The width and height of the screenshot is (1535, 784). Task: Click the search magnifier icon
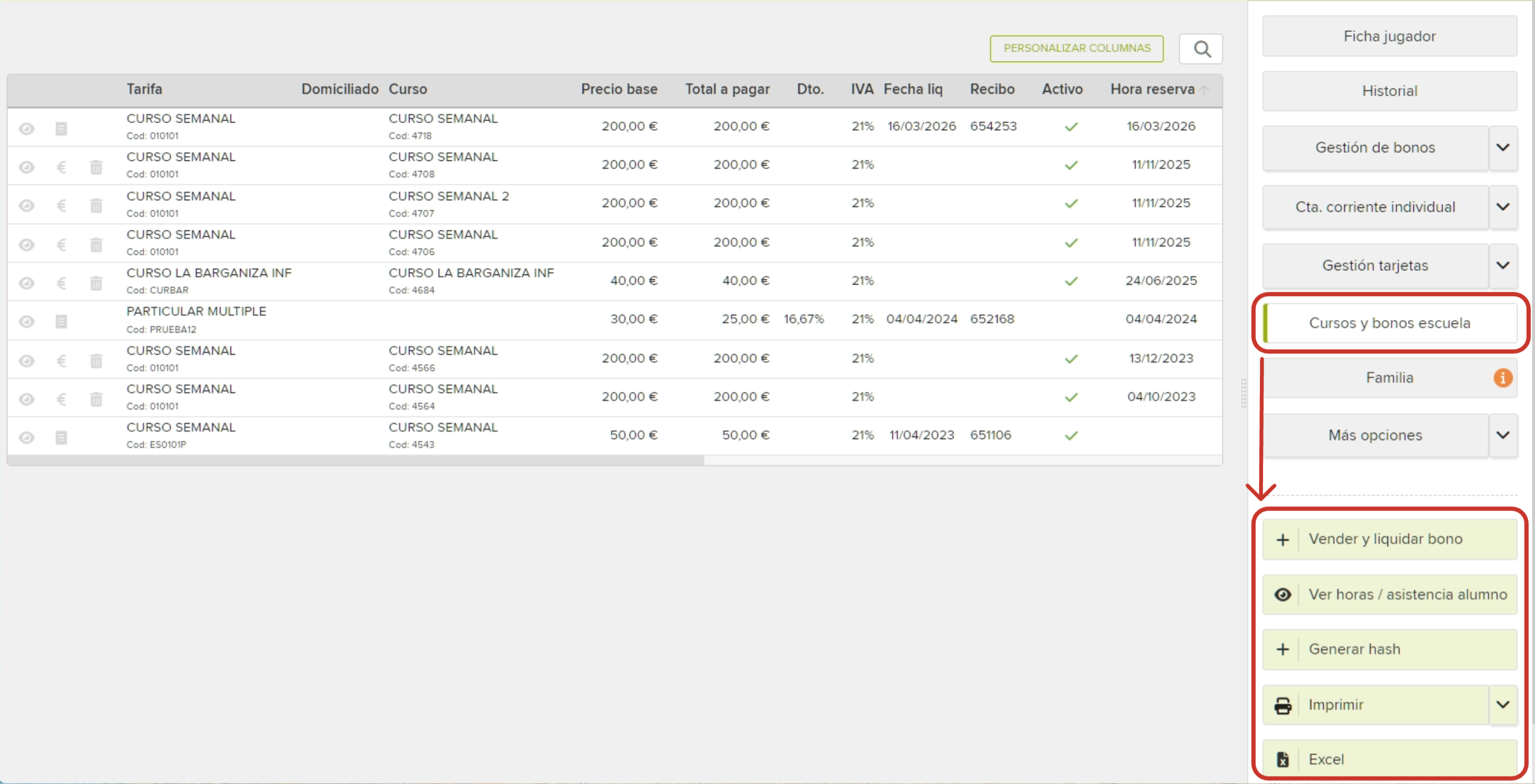(1201, 49)
